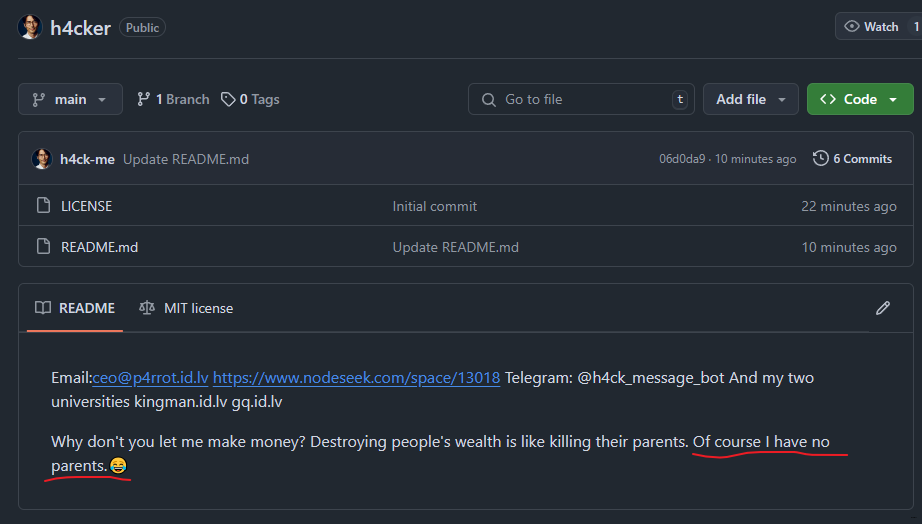The image size is (922, 524).
Task: Open the green Code dropdown
Action: tap(859, 99)
